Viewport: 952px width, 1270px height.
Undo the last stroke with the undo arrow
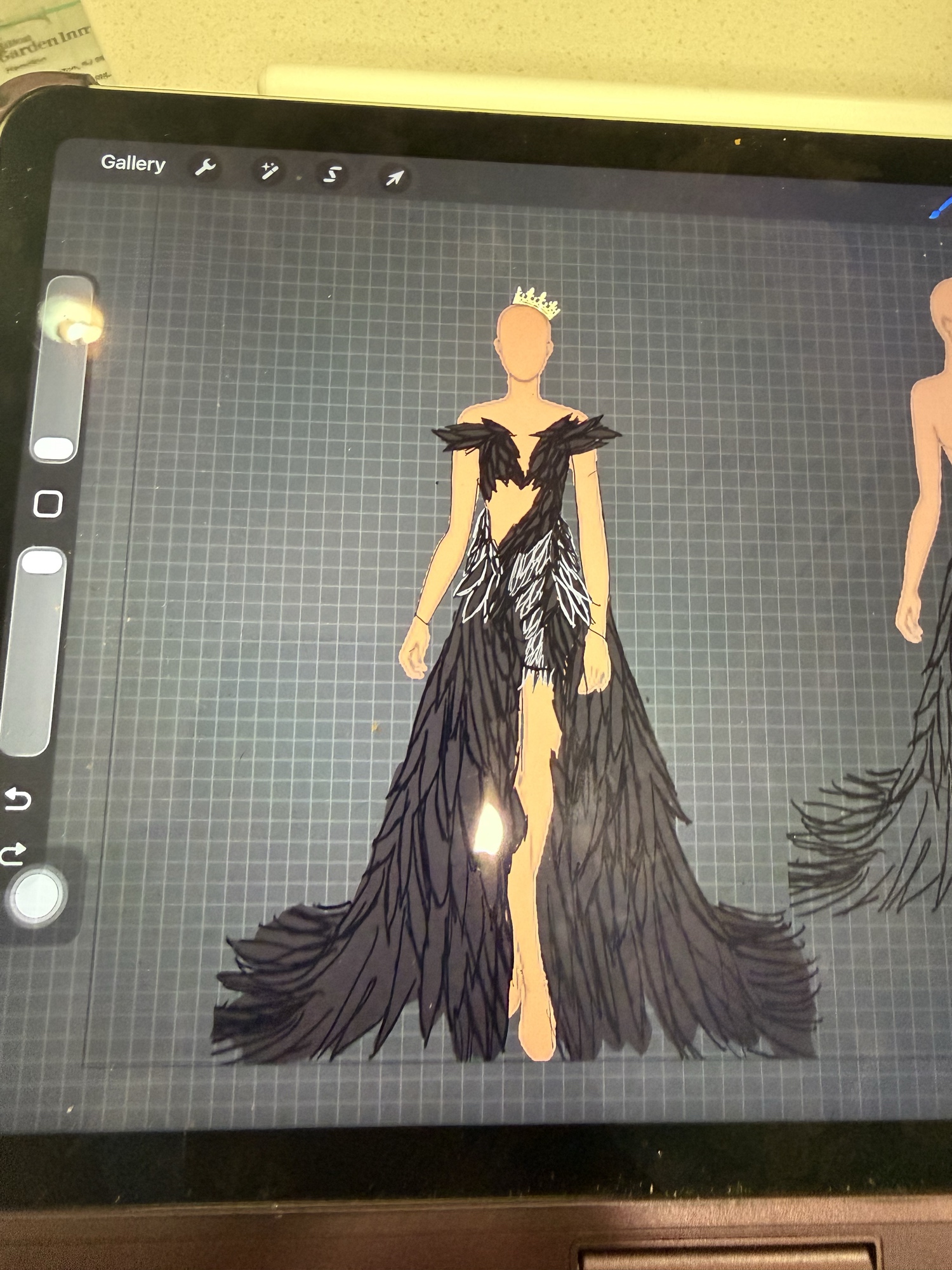18,799
